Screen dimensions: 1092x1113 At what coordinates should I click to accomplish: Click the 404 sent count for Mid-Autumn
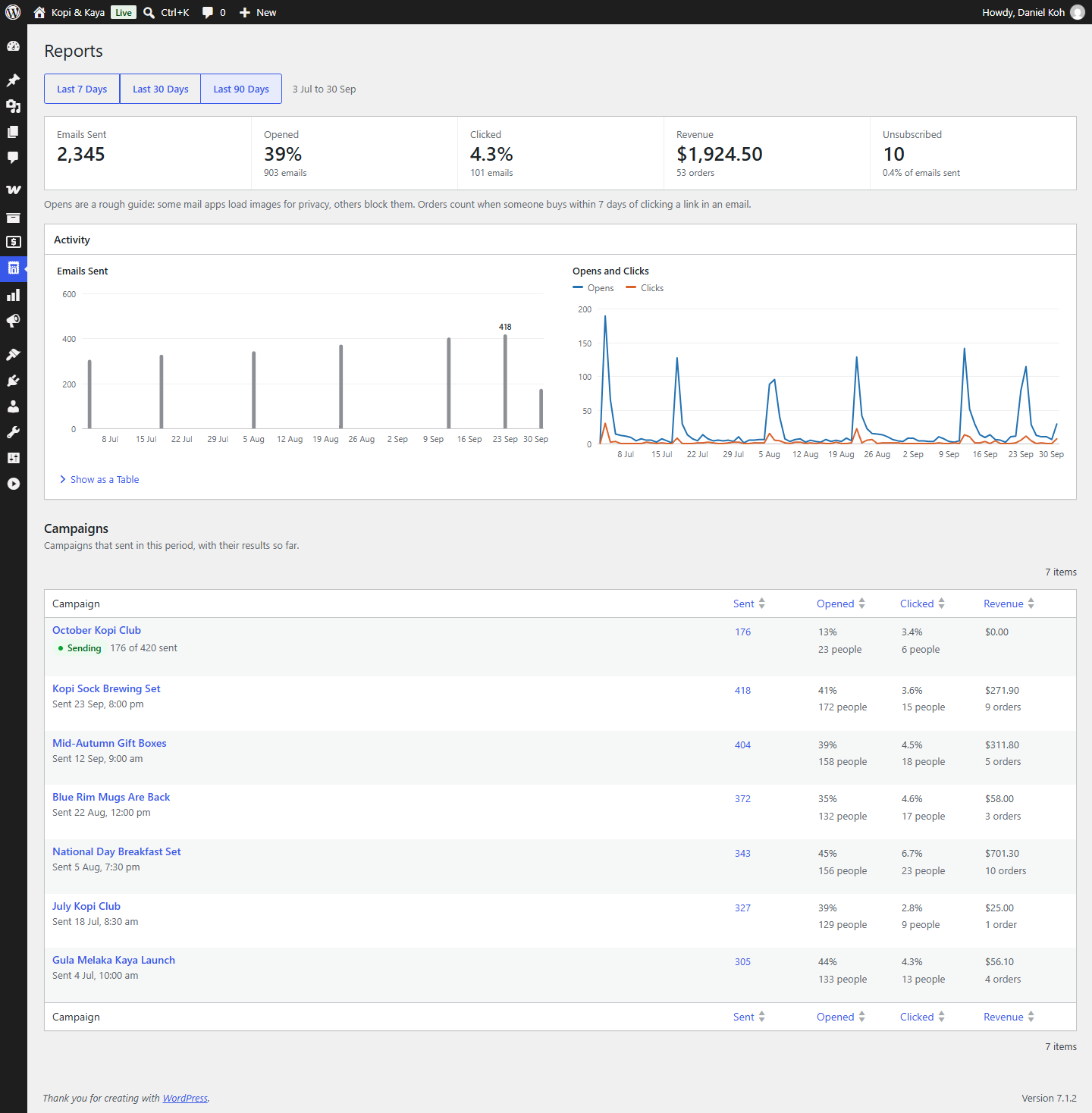point(742,745)
